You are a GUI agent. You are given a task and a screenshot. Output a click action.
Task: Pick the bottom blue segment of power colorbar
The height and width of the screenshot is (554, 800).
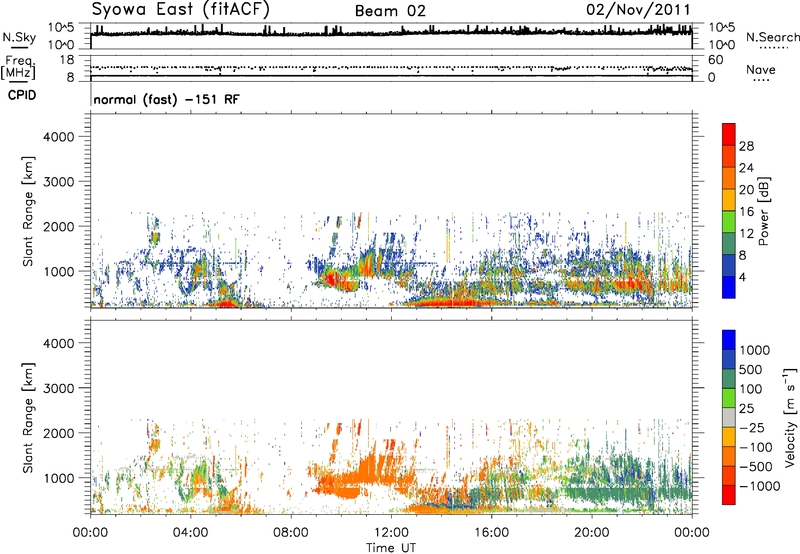[729, 287]
